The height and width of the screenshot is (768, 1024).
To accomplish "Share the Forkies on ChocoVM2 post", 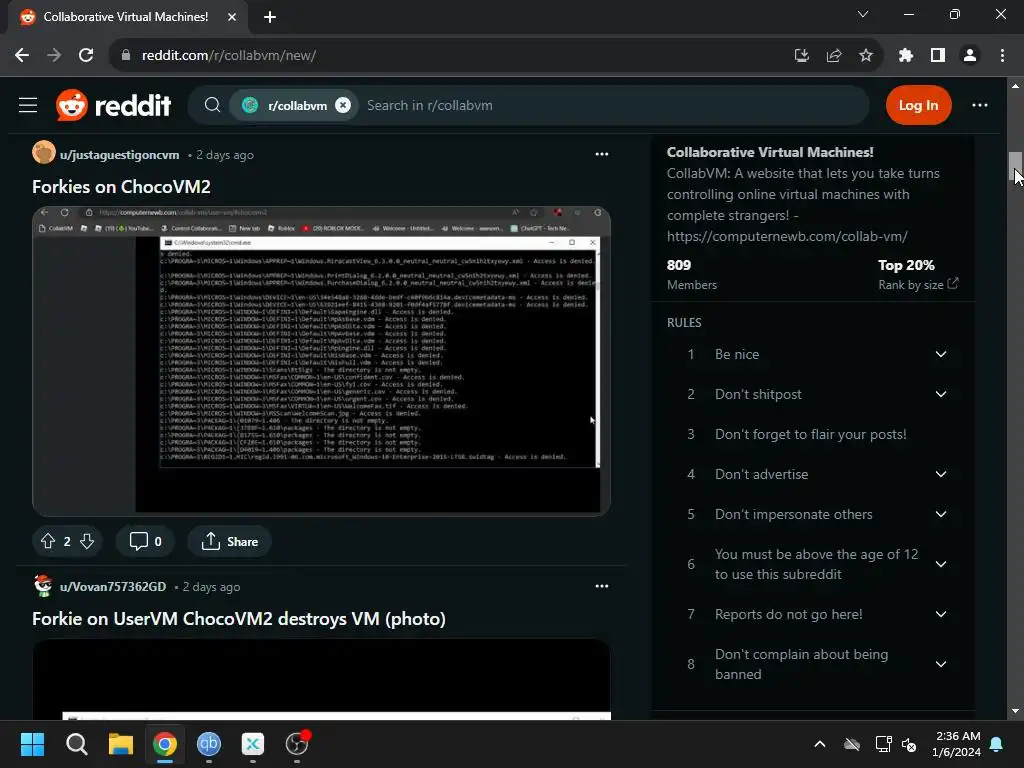I will (x=229, y=541).
